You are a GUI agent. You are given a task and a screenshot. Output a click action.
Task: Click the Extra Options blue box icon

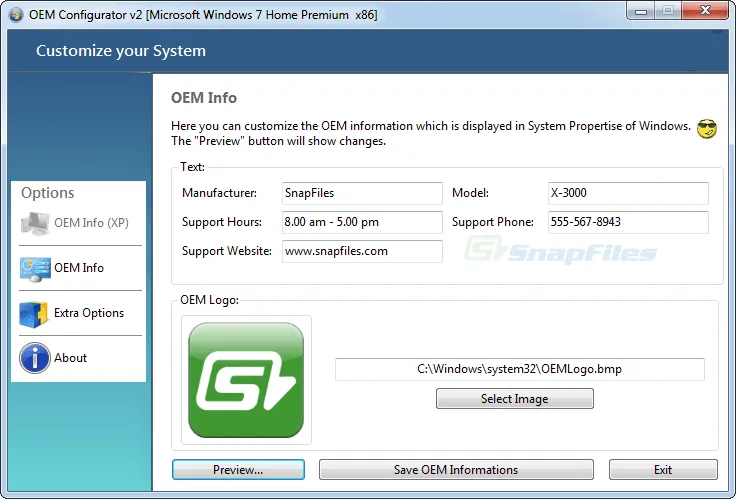click(x=34, y=314)
